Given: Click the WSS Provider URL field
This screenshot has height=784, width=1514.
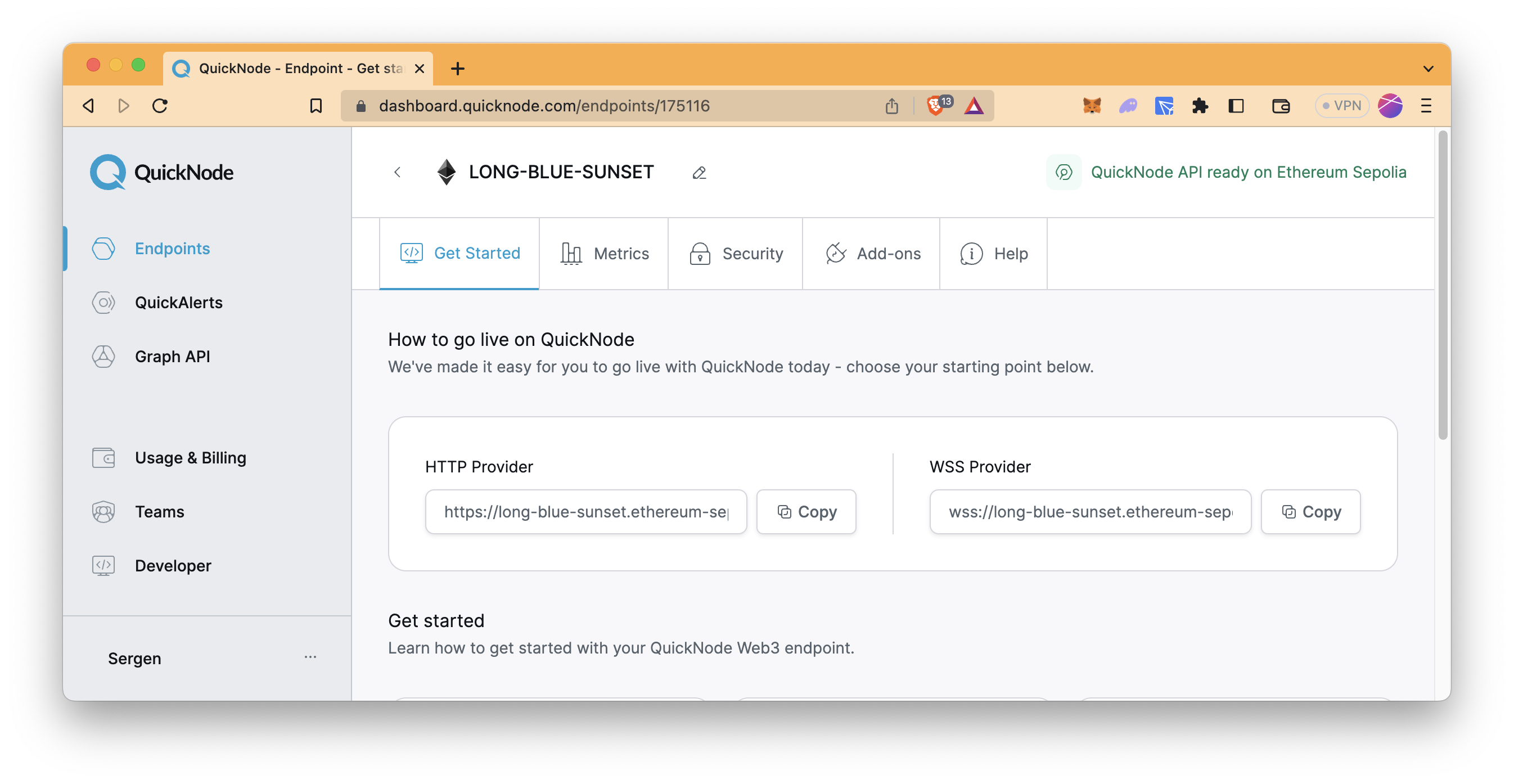Looking at the screenshot, I should [x=1091, y=512].
